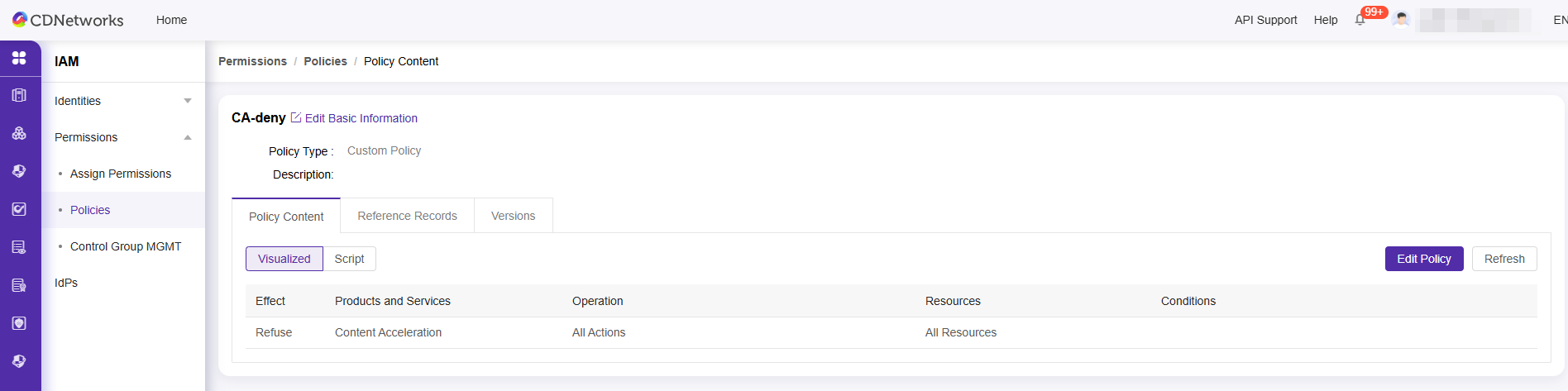
Task: Open IdPs in the IAM menu
Action: click(x=66, y=283)
